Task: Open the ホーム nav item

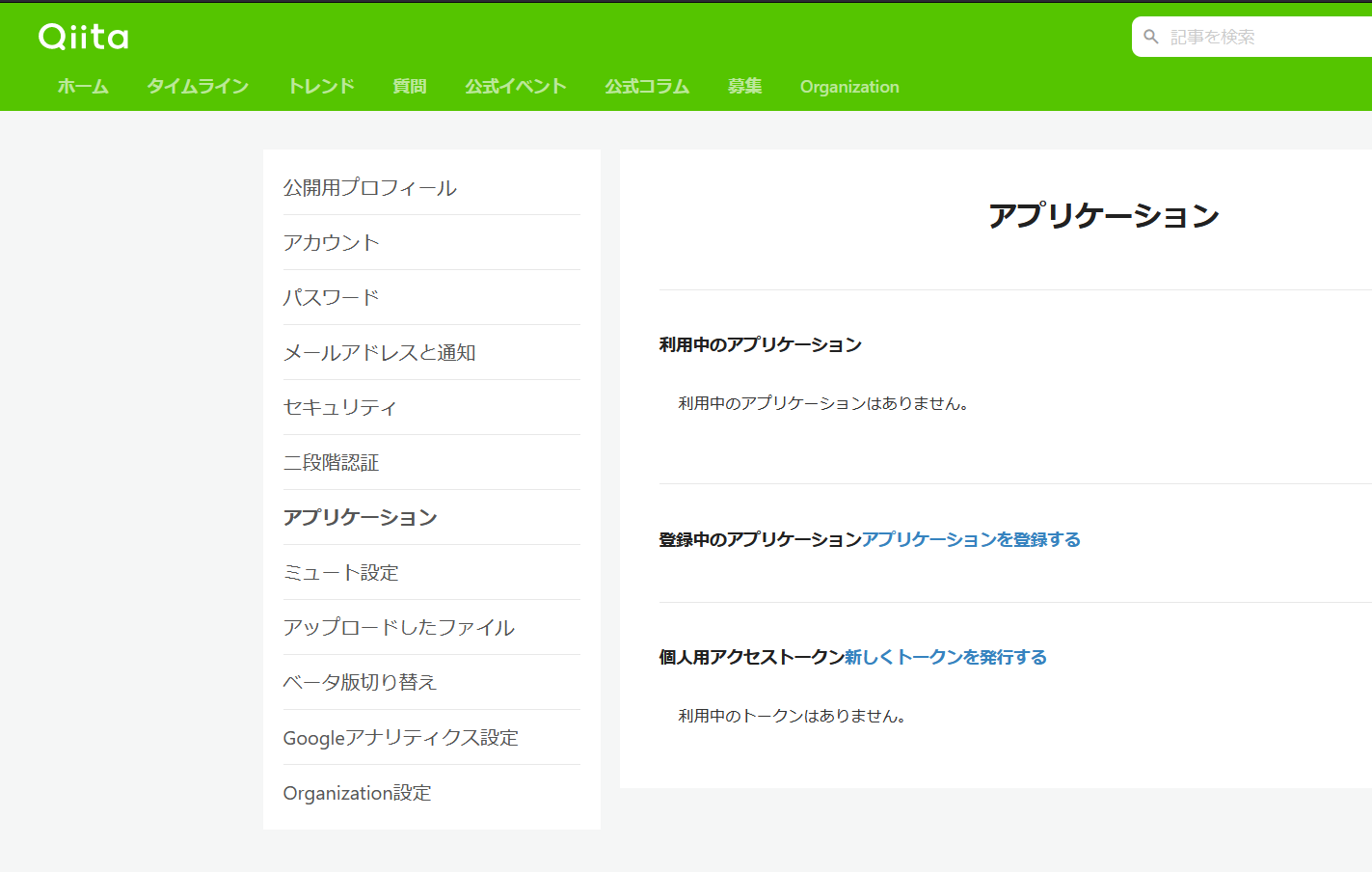Action: pos(83,86)
